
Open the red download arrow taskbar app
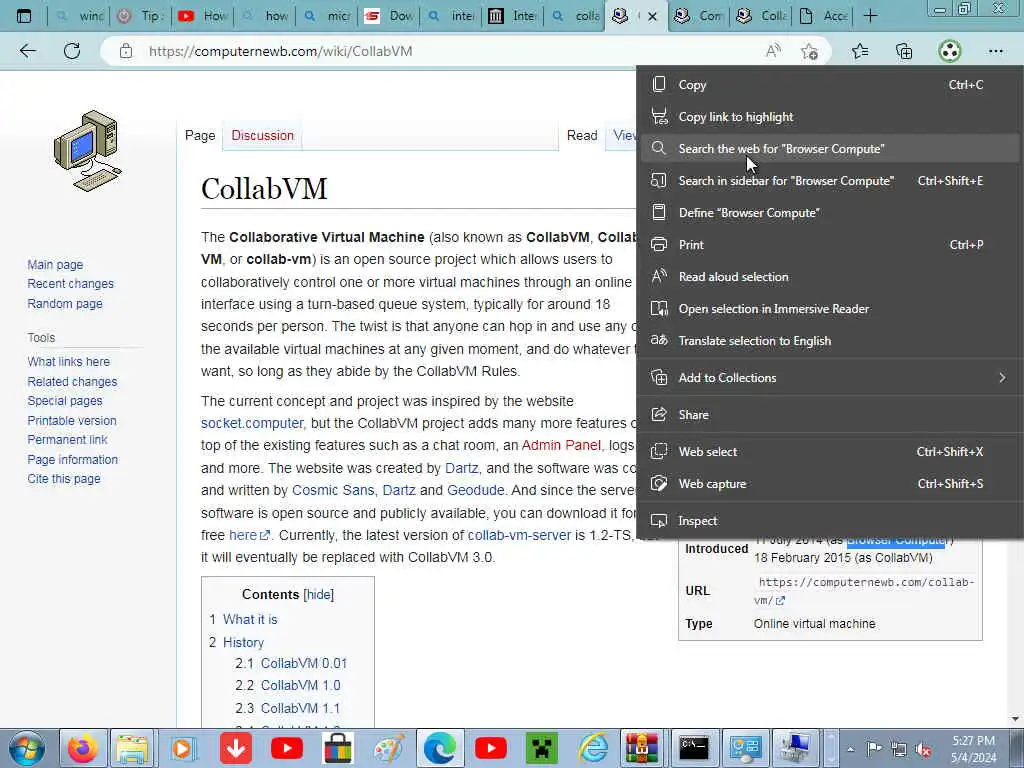point(236,748)
